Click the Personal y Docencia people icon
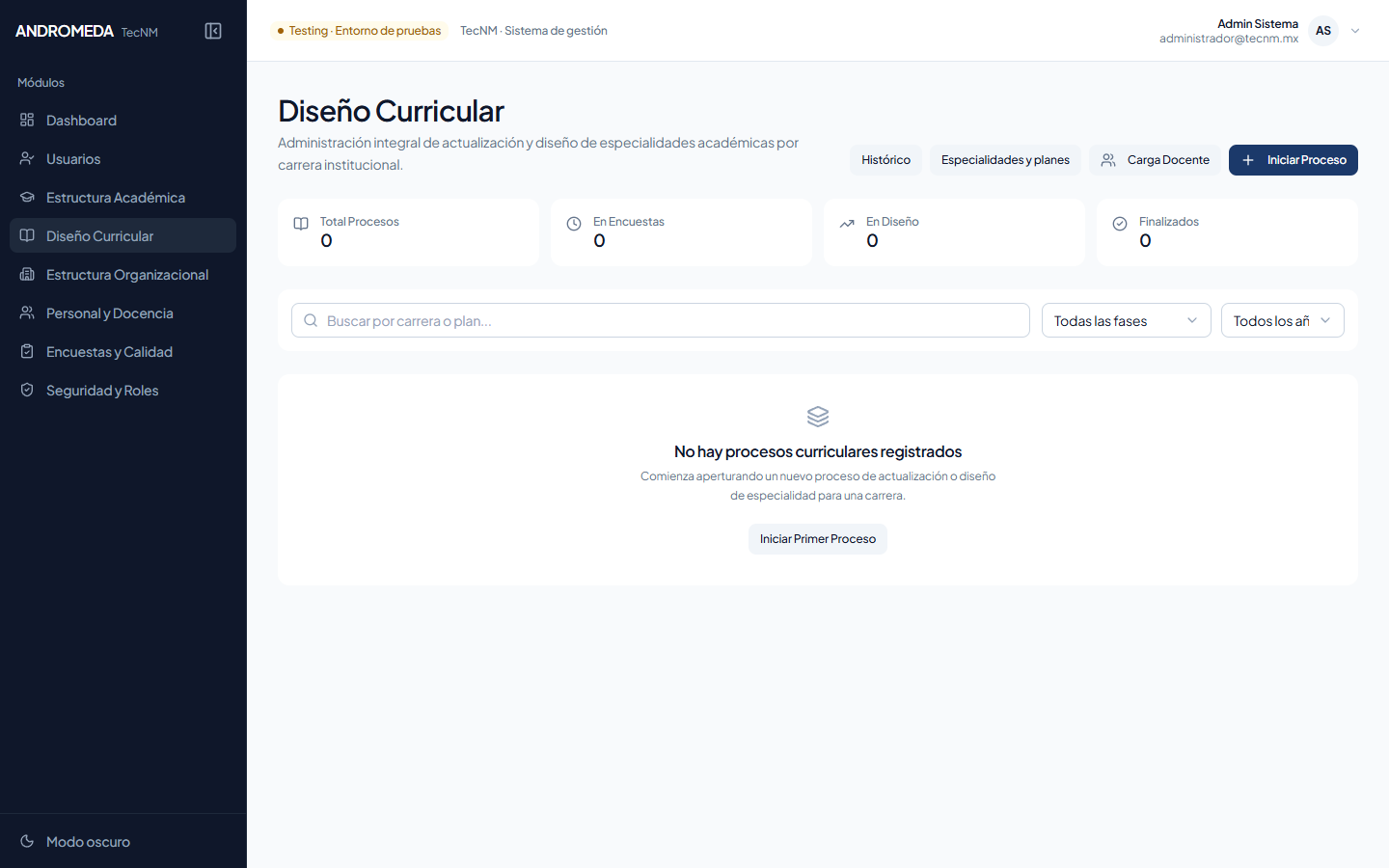This screenshot has width=1389, height=868. (27, 312)
